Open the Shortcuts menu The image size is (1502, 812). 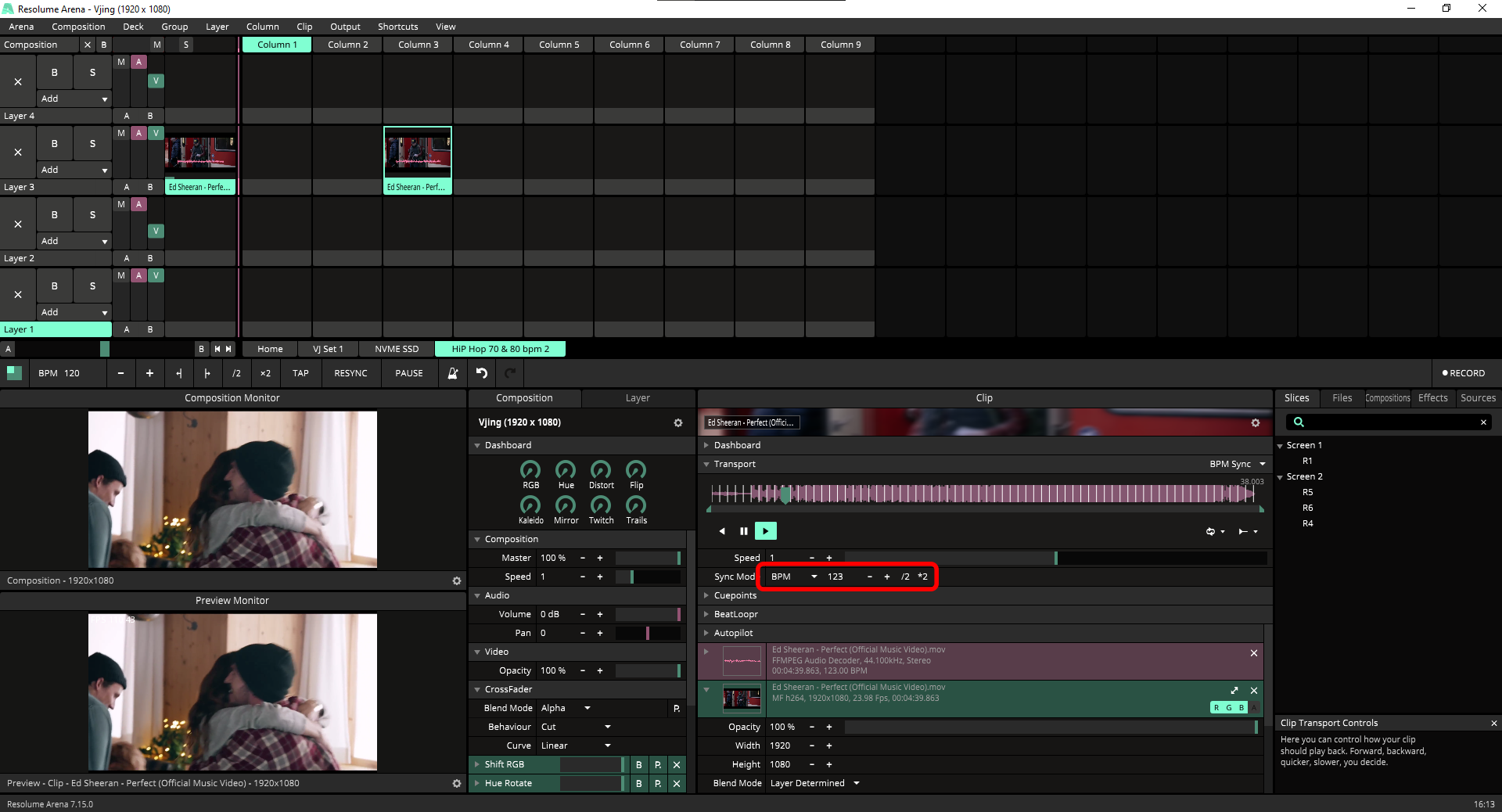(397, 27)
